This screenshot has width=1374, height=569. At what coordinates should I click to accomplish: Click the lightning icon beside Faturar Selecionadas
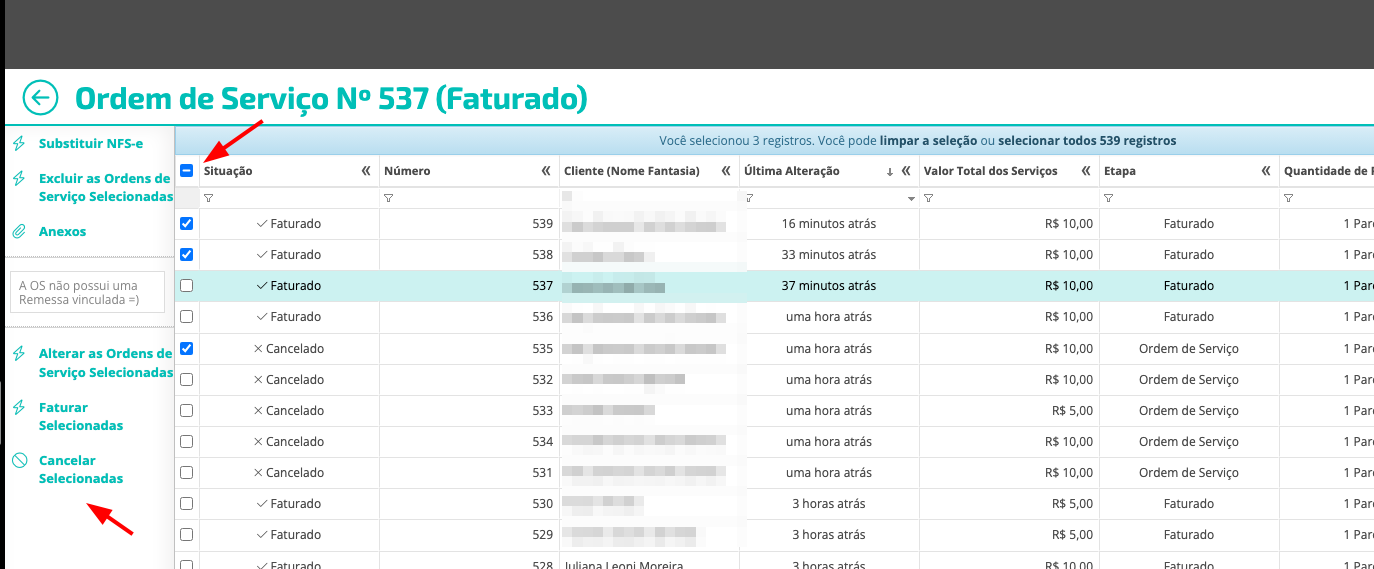19,408
